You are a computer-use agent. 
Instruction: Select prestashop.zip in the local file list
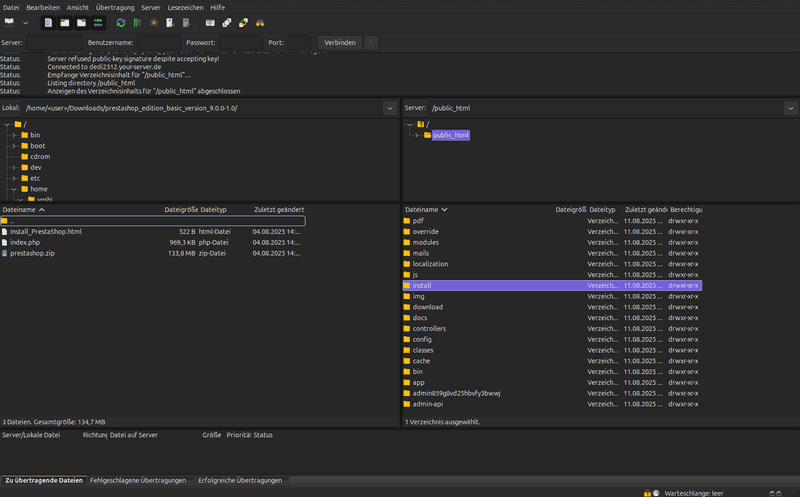32,254
